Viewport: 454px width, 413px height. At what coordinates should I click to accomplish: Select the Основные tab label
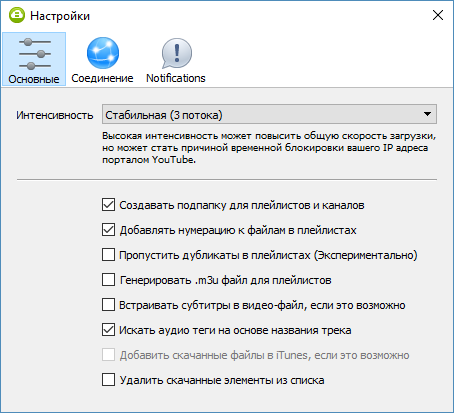(x=34, y=79)
